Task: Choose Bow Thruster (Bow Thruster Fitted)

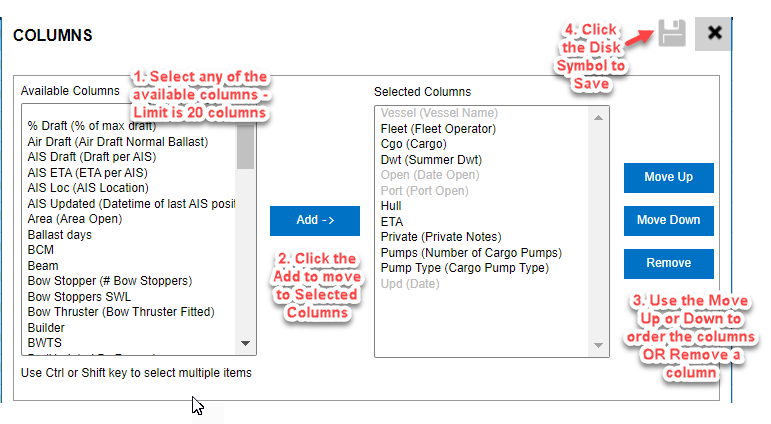Action: point(121,312)
